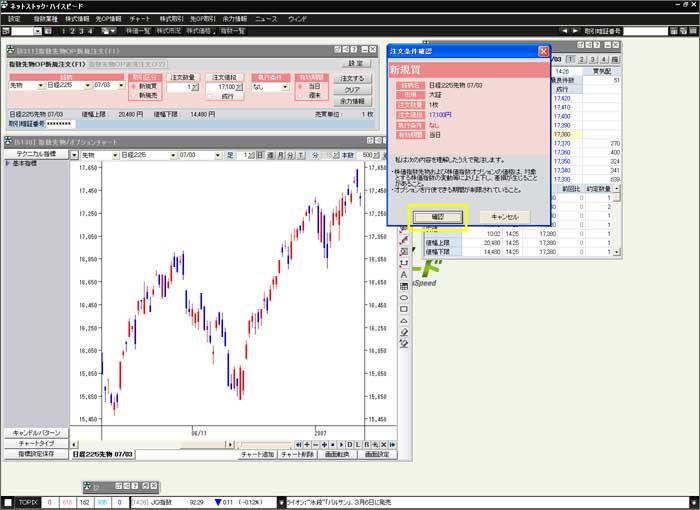Click the blue plus zoom-in chart icon
The image size is (700, 510).
click(x=324, y=444)
